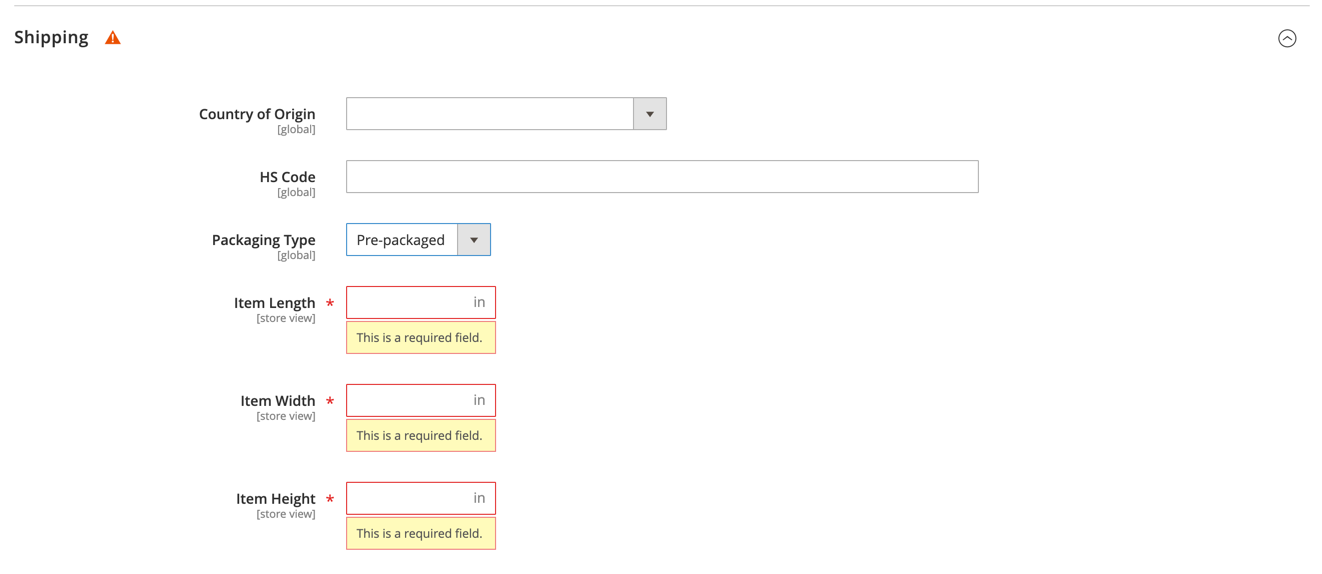Viewport: 1322px width, 574px height.
Task: Click the red asterisk next to Item Length
Action: (x=330, y=303)
